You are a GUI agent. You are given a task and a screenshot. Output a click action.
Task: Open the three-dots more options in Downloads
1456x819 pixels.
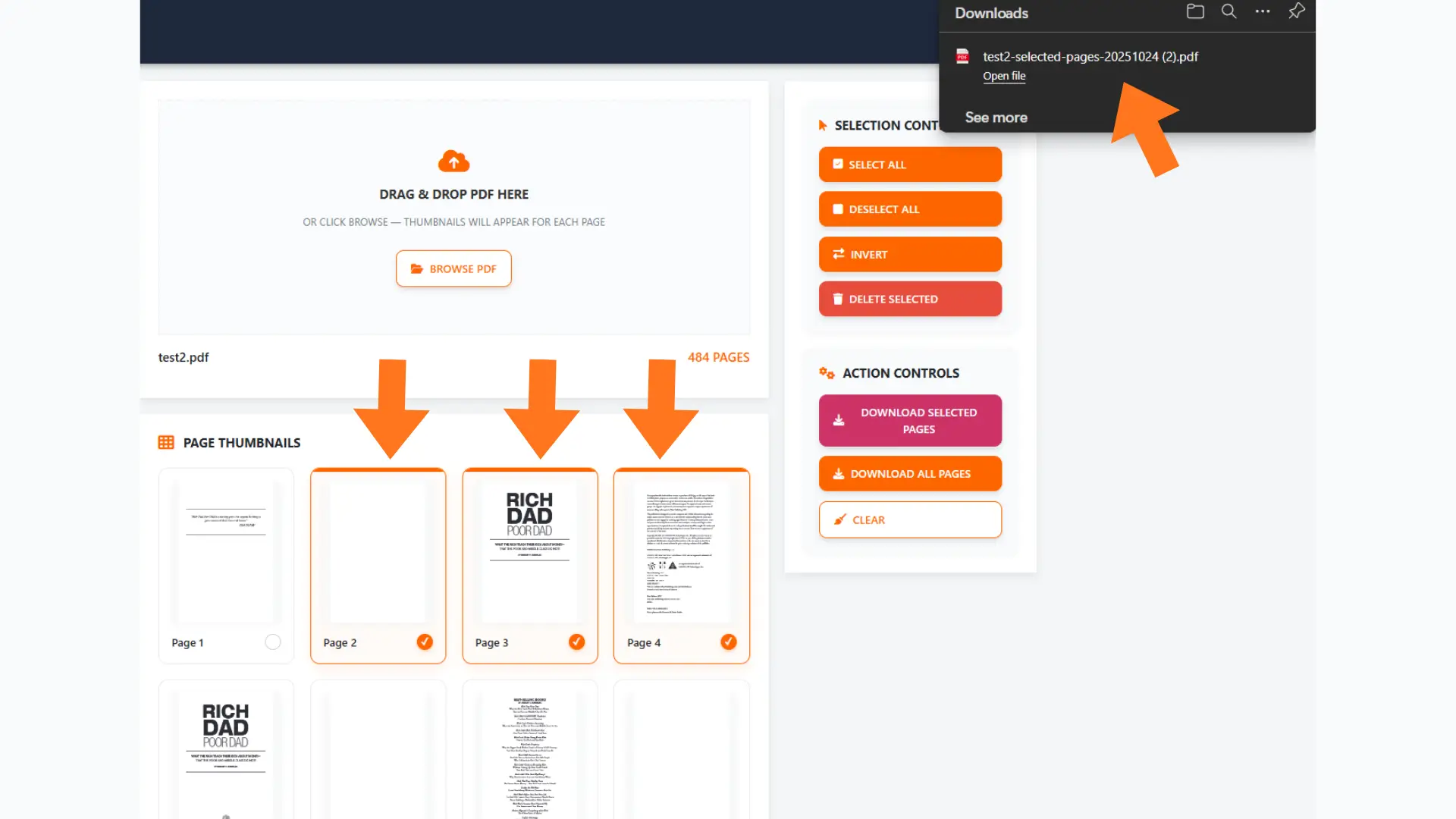tap(1262, 11)
